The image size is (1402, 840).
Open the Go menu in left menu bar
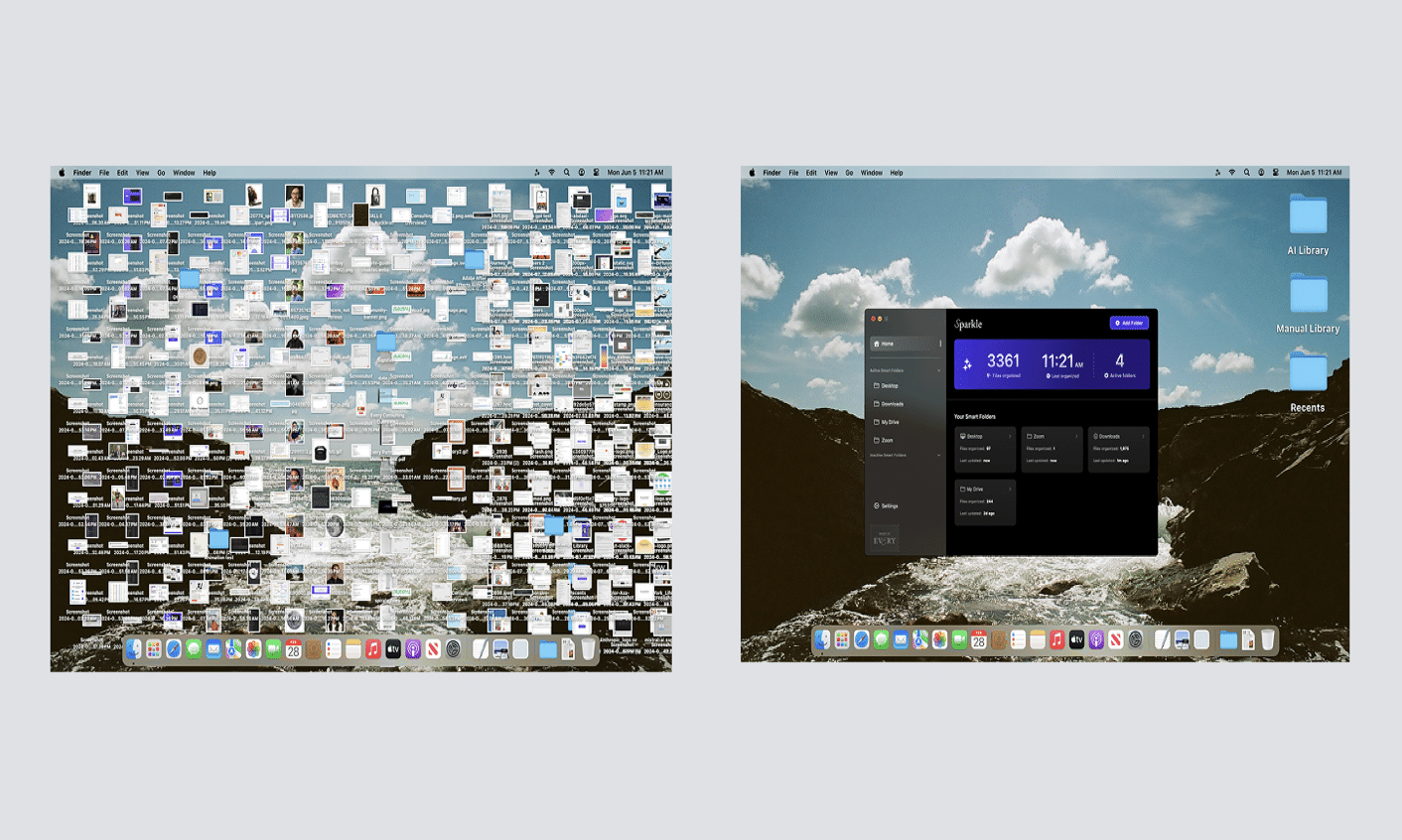161,173
